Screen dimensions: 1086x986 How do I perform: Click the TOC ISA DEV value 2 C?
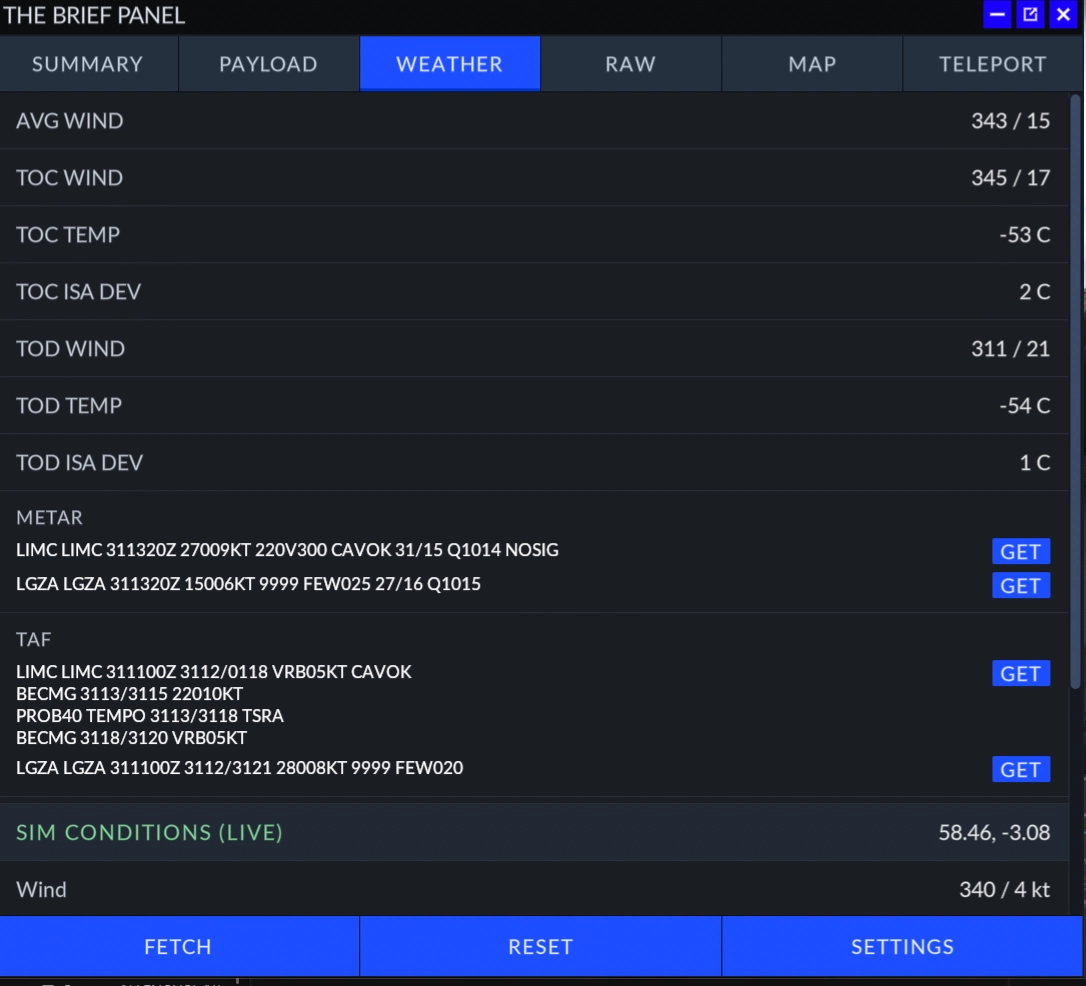1034,292
